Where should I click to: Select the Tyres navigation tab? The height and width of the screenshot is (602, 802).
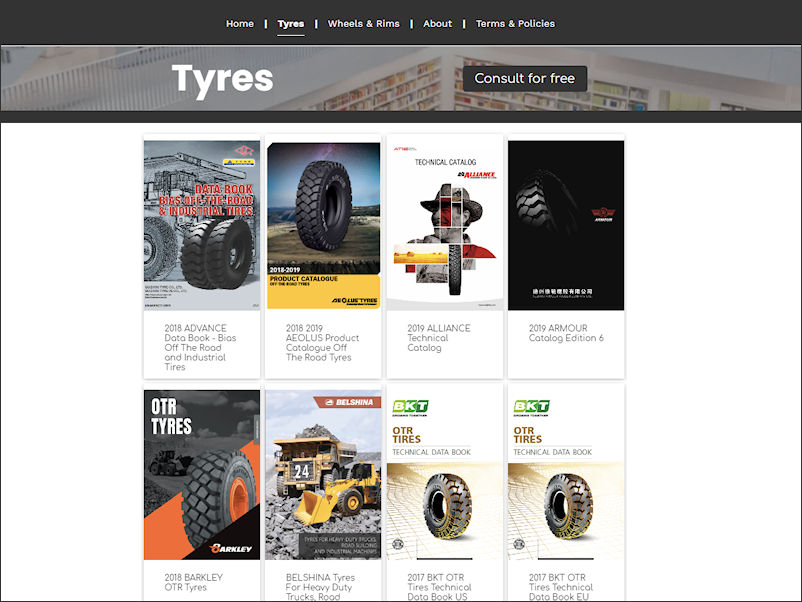point(291,24)
